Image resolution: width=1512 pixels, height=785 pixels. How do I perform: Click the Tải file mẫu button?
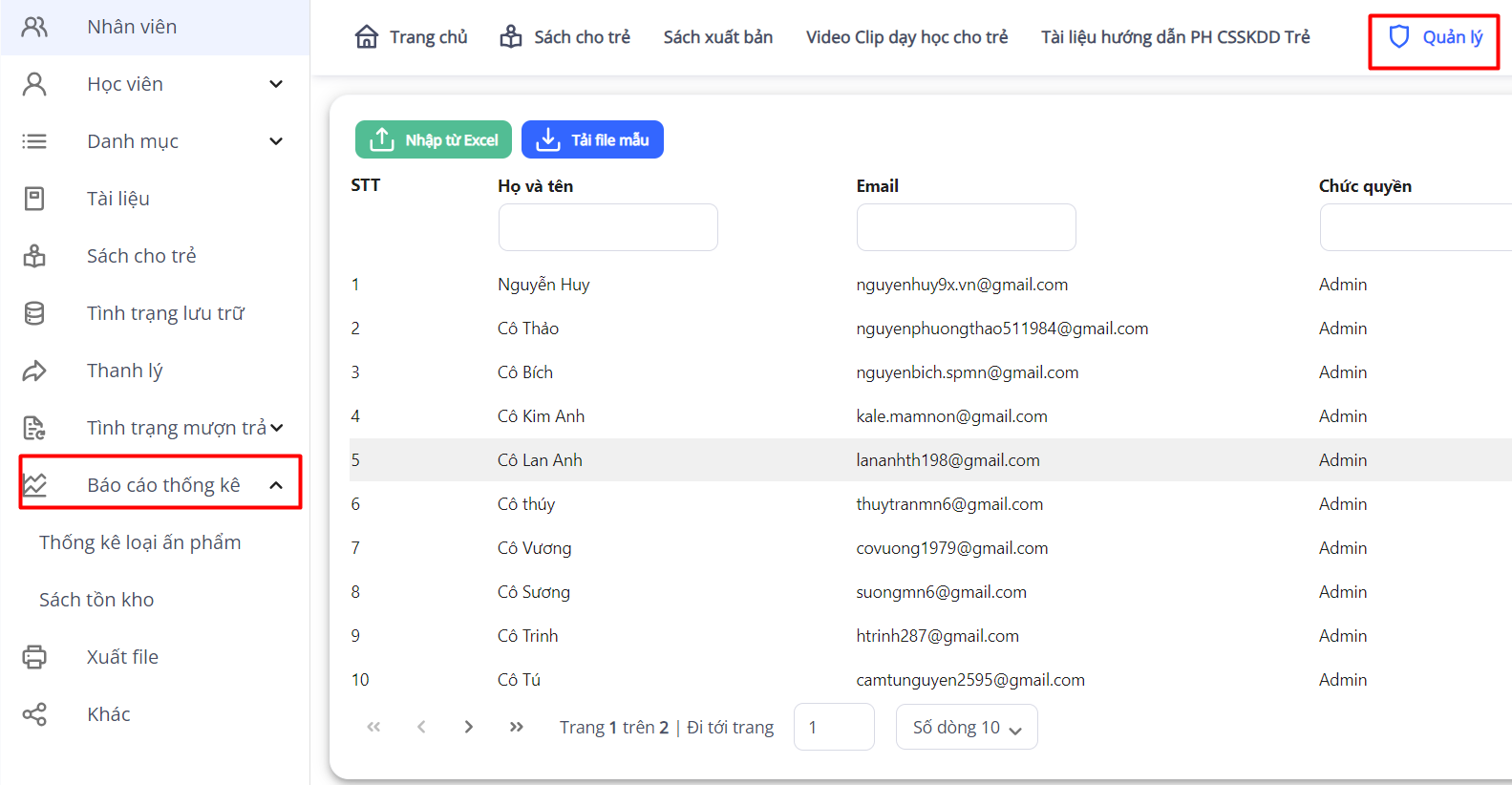tap(592, 139)
